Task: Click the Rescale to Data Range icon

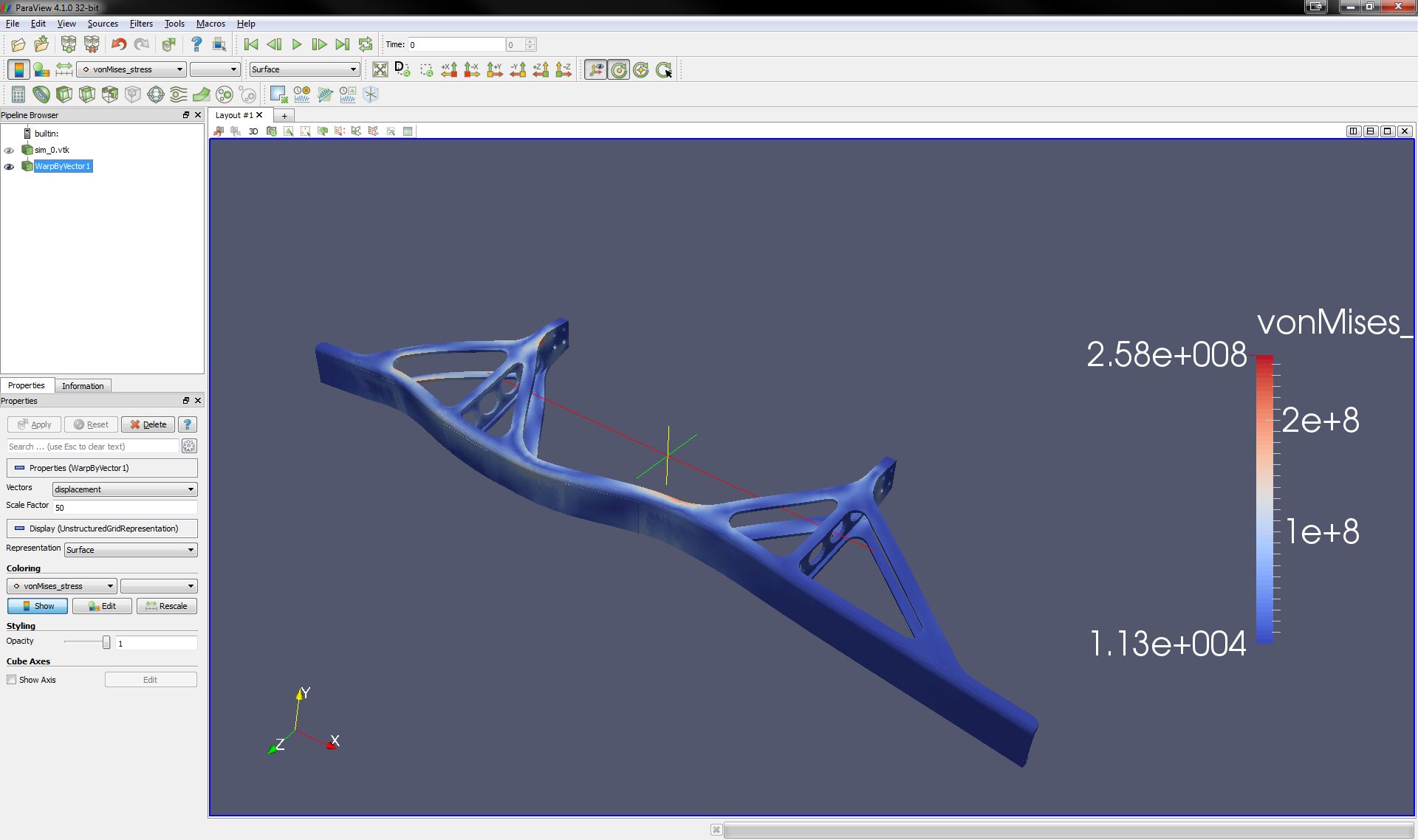Action: [x=64, y=69]
